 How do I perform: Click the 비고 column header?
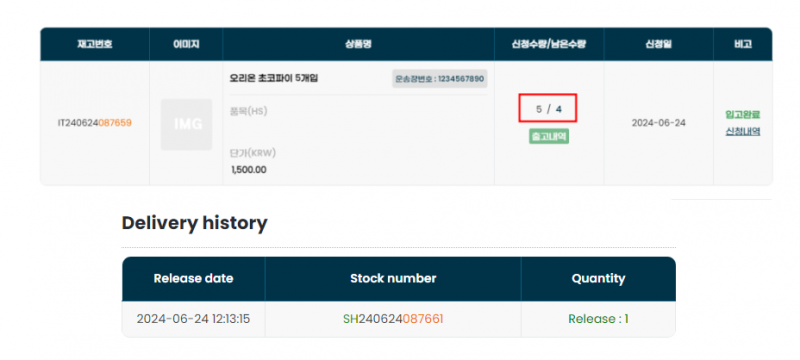(743, 44)
